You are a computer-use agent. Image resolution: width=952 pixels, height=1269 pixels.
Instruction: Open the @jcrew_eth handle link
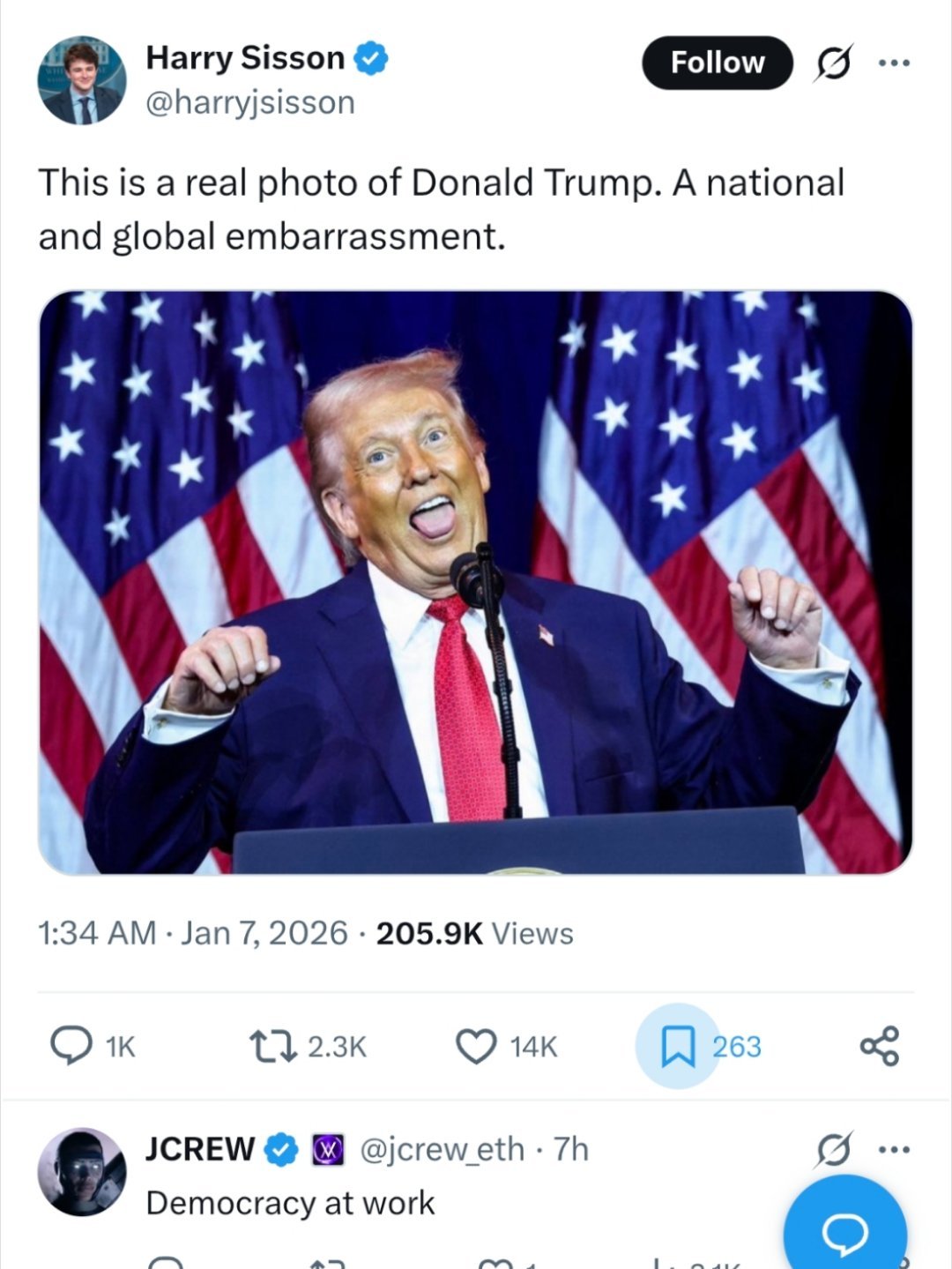pyautogui.click(x=442, y=1150)
